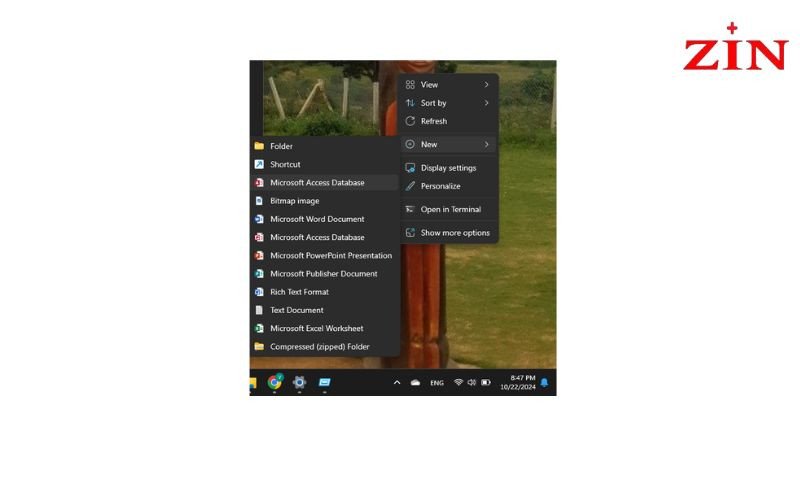Image resolution: width=800 pixels, height=500 pixels.
Task: Create a new Text Document
Action: point(324,310)
